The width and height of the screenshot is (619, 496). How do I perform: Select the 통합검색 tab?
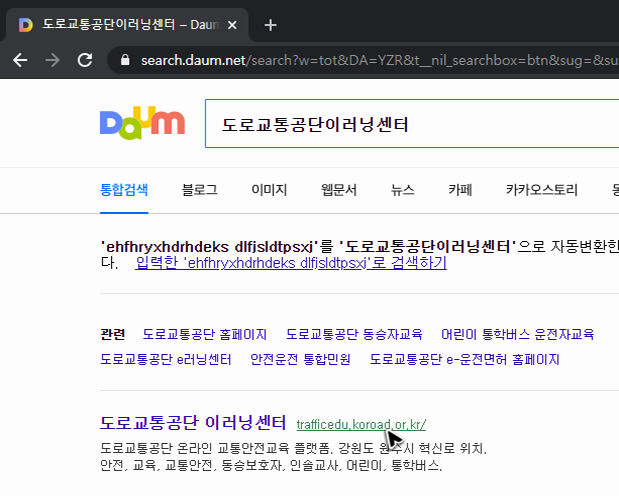click(x=124, y=190)
